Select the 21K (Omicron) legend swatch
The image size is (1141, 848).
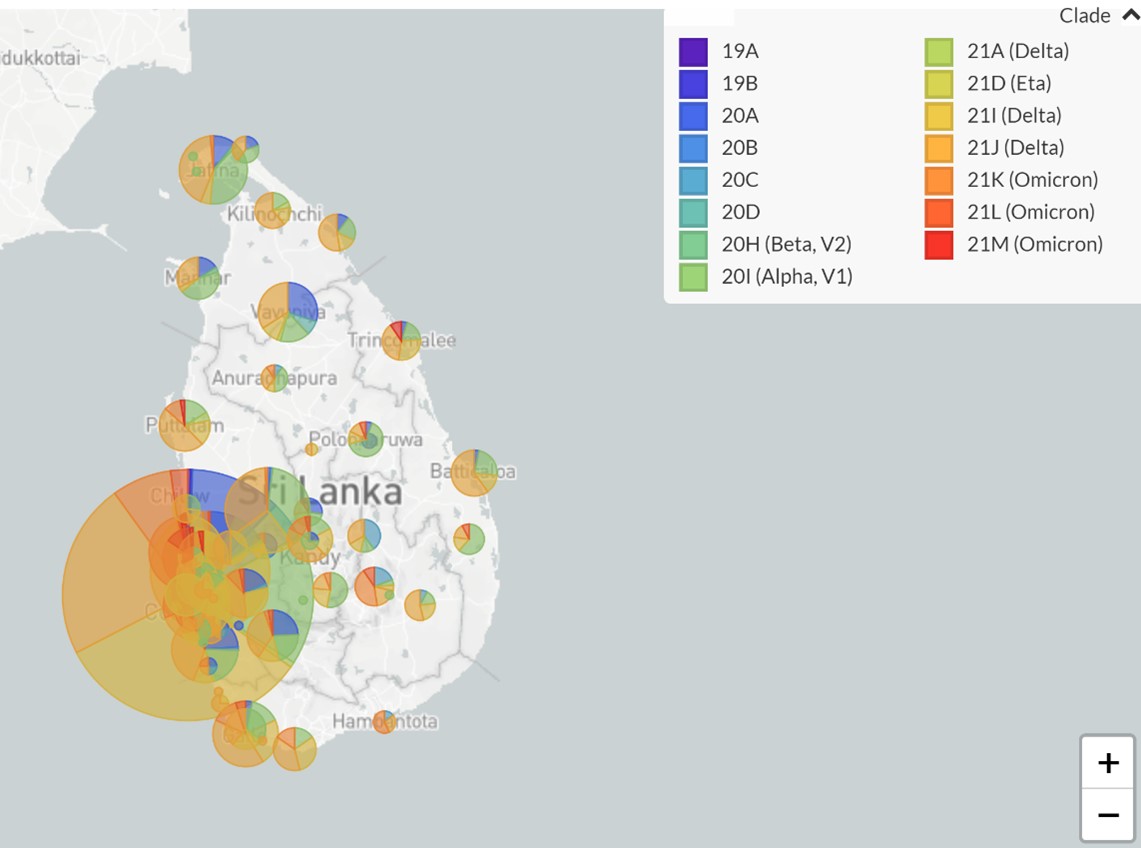[939, 180]
